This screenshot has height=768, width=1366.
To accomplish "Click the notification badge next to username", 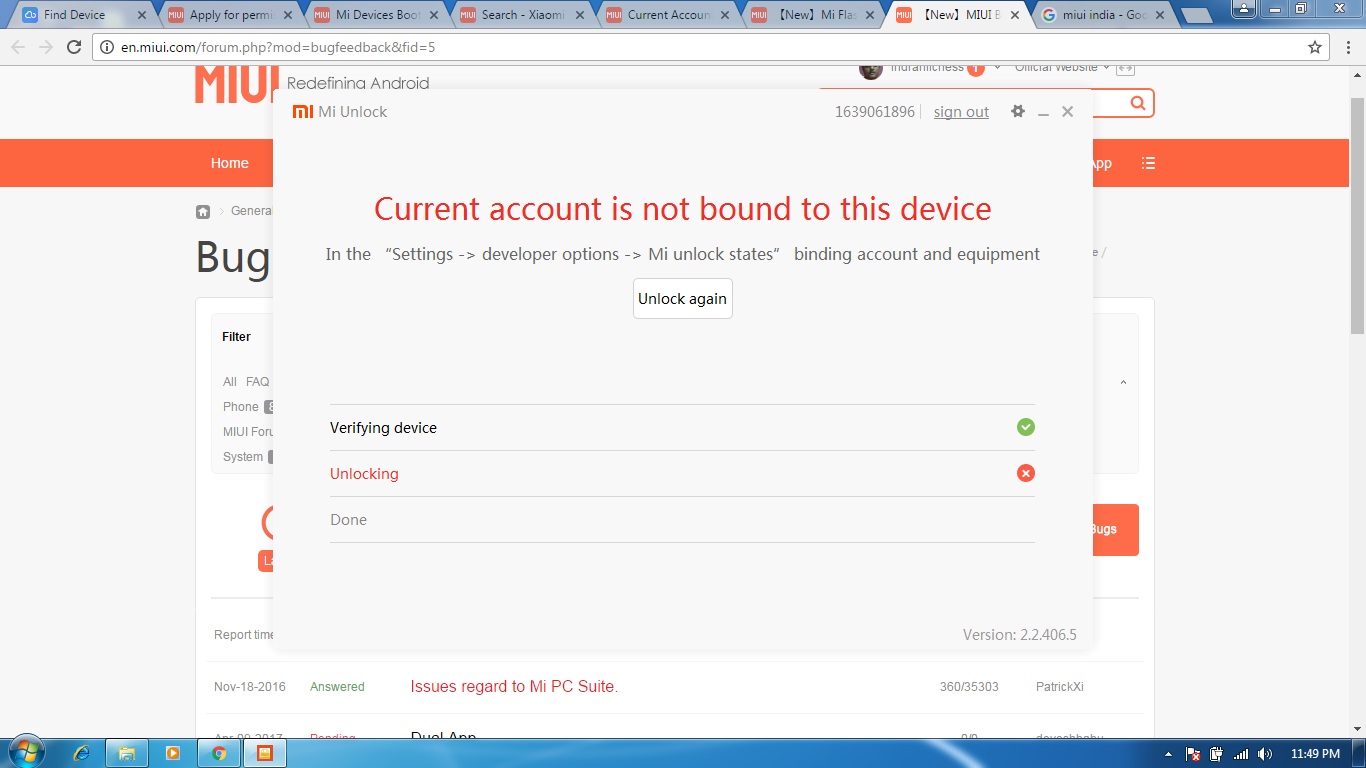I will click(975, 69).
